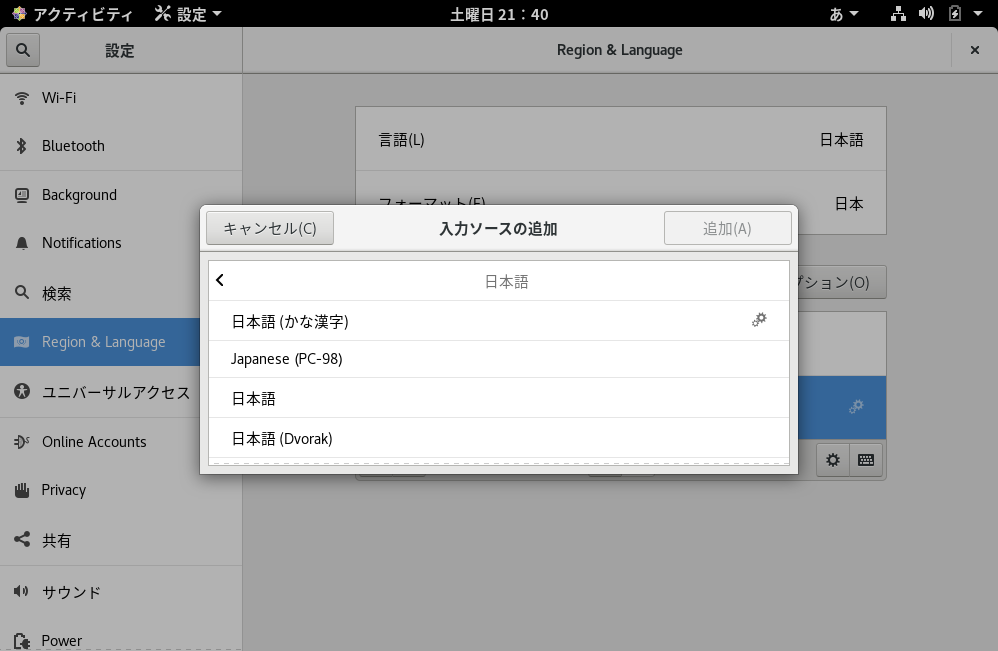The image size is (998, 651).
Task: Open the あ input method menu in top bar
Action: click(844, 14)
